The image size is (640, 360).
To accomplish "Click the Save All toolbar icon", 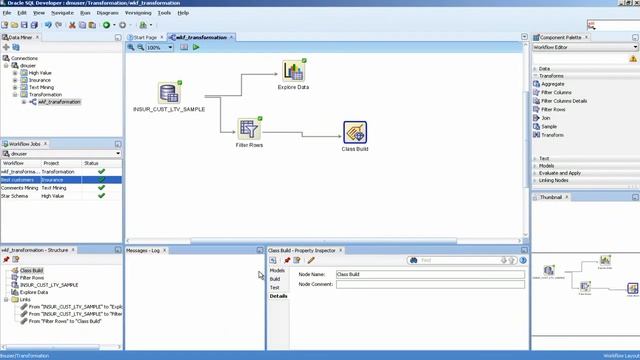I will pyautogui.click(x=34, y=25).
